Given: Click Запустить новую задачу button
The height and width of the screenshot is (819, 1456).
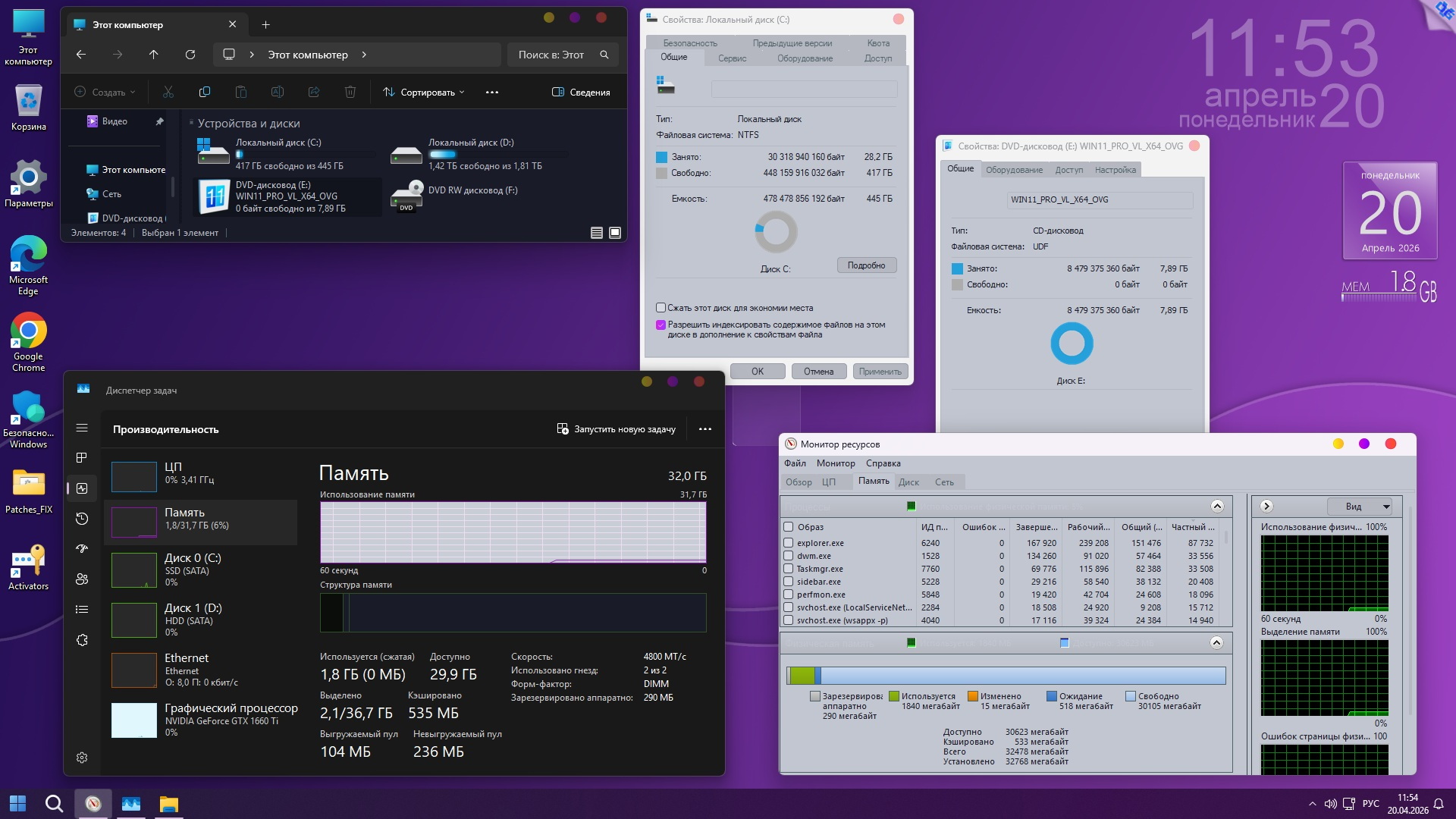Looking at the screenshot, I should click(616, 429).
